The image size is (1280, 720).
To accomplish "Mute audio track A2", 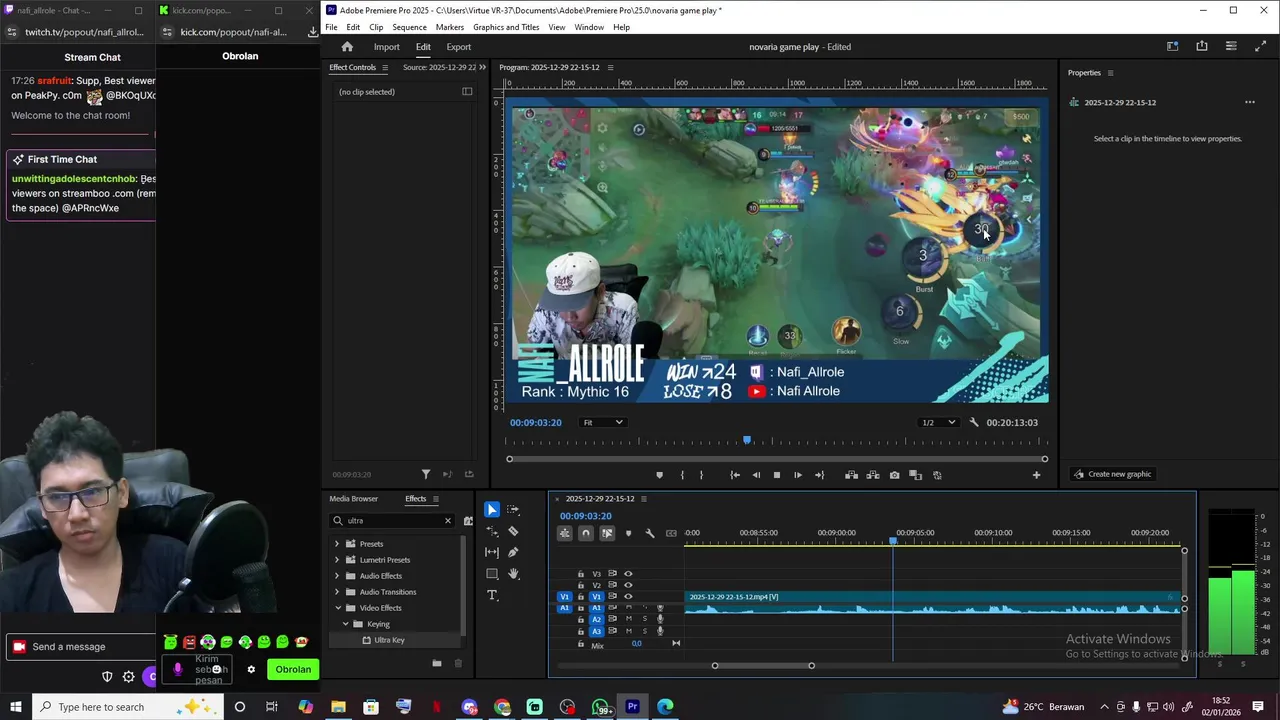I will [628, 619].
